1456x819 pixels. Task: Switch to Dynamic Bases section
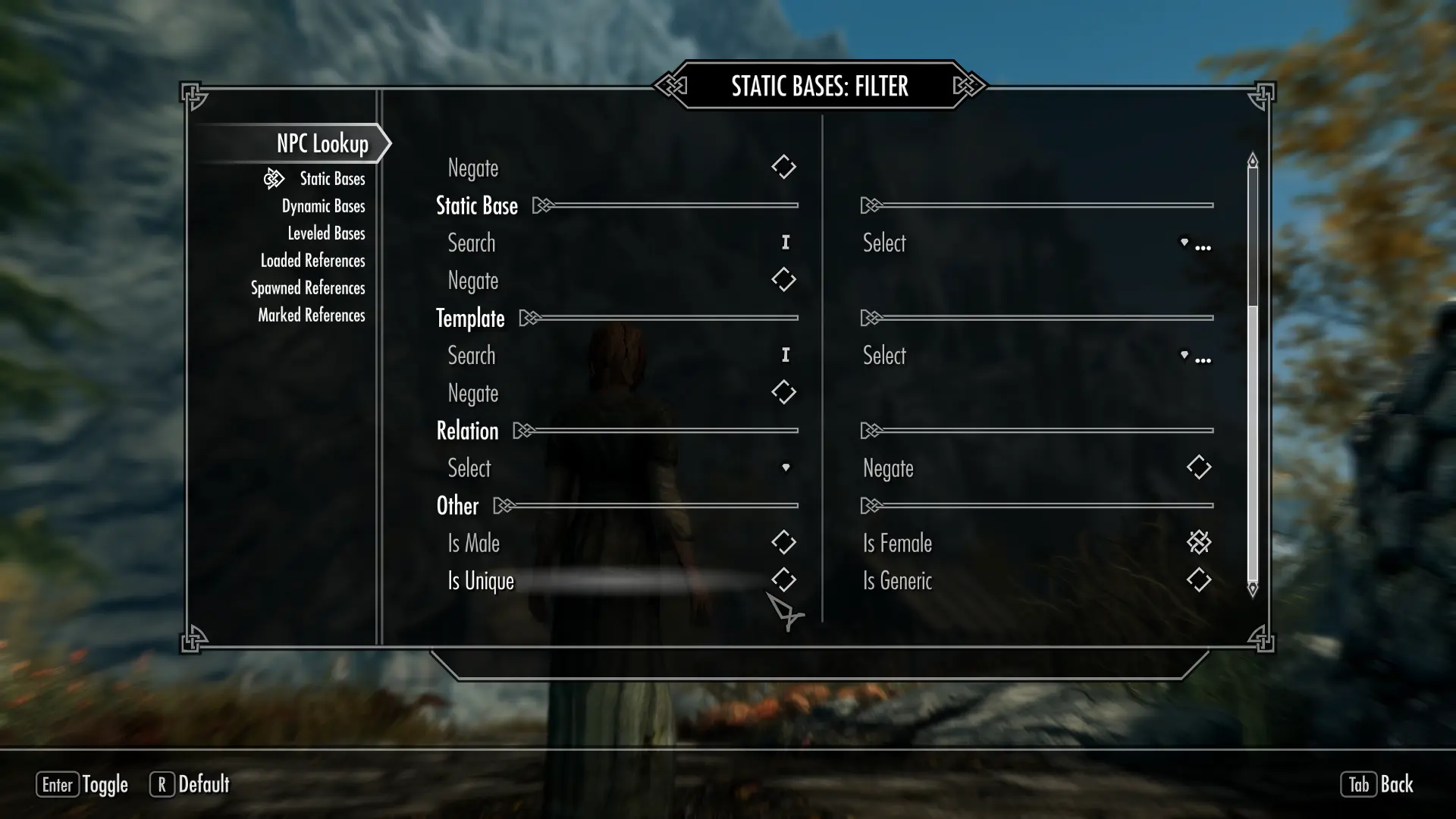click(x=321, y=205)
